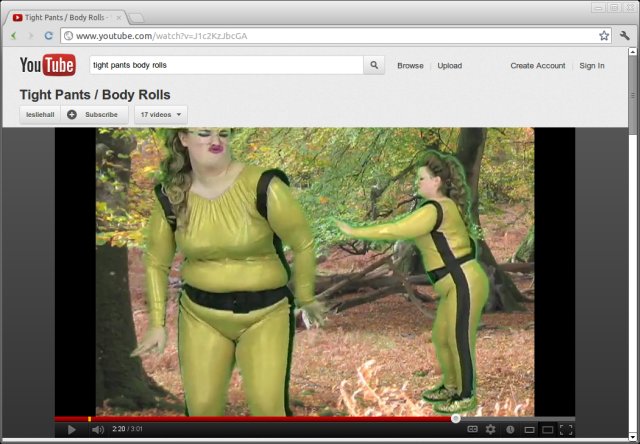640x444 pixels.
Task: Open a new browser tab
Action: 137,18
